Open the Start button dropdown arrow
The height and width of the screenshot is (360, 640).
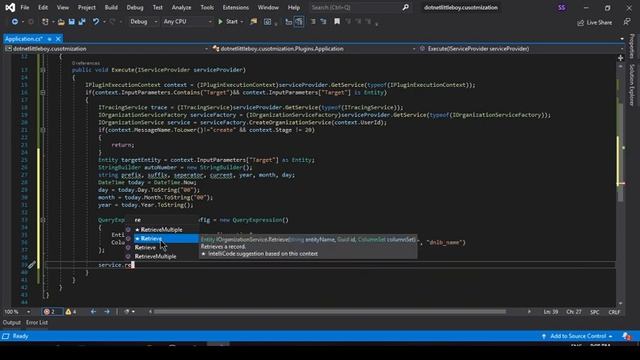(242, 22)
